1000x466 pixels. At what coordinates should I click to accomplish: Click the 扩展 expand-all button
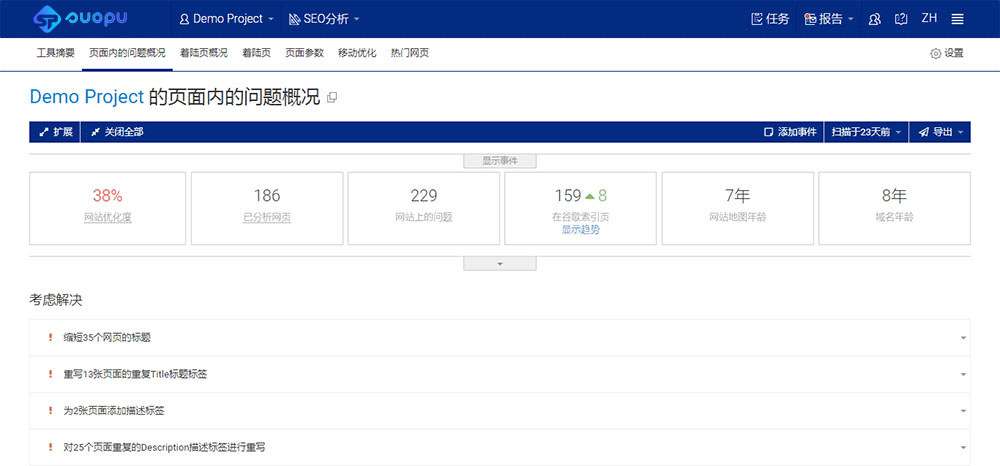(55, 132)
